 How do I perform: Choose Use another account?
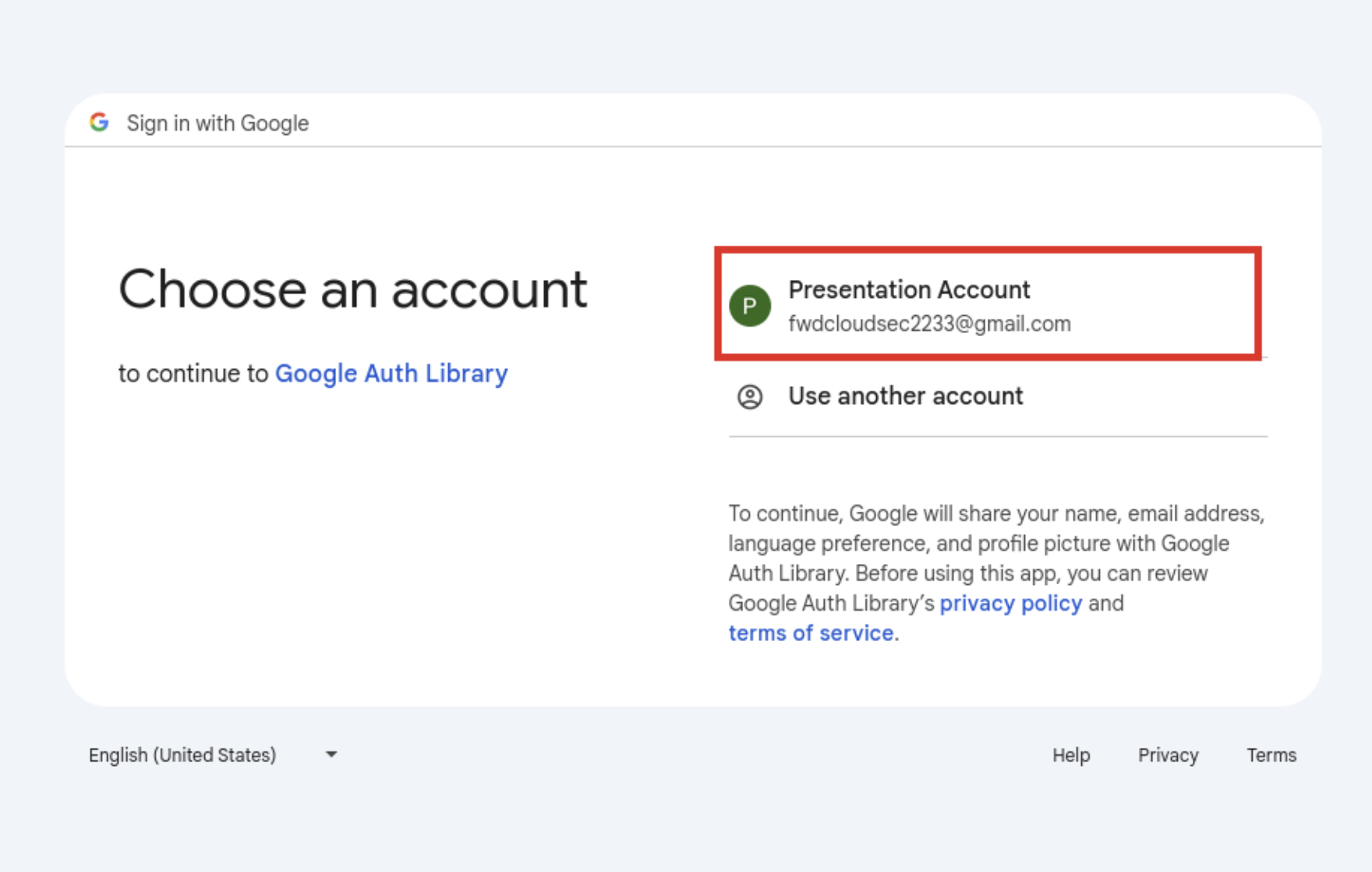998,397
